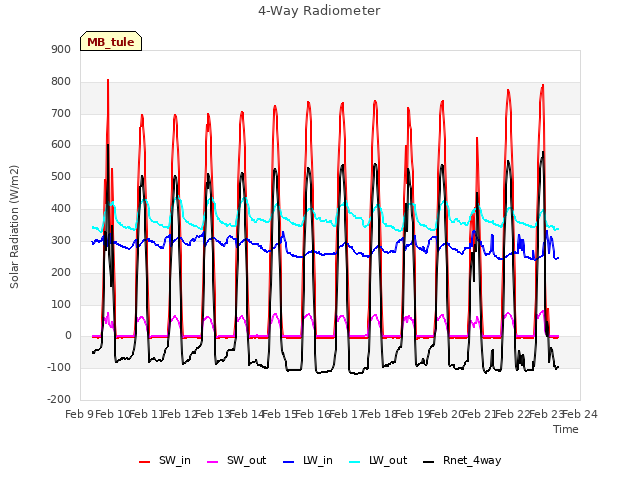Toggle the Rnet_4way legend entry

pos(462,460)
